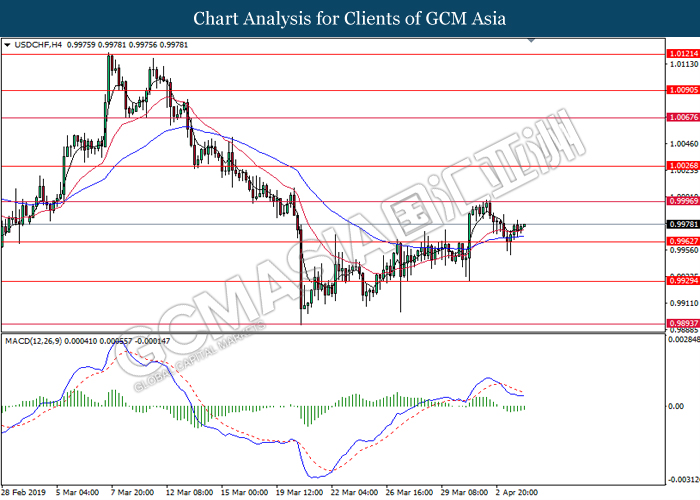Click the MACD upper scale value 0.002848
This screenshot has width=700, height=500.
(x=684, y=340)
